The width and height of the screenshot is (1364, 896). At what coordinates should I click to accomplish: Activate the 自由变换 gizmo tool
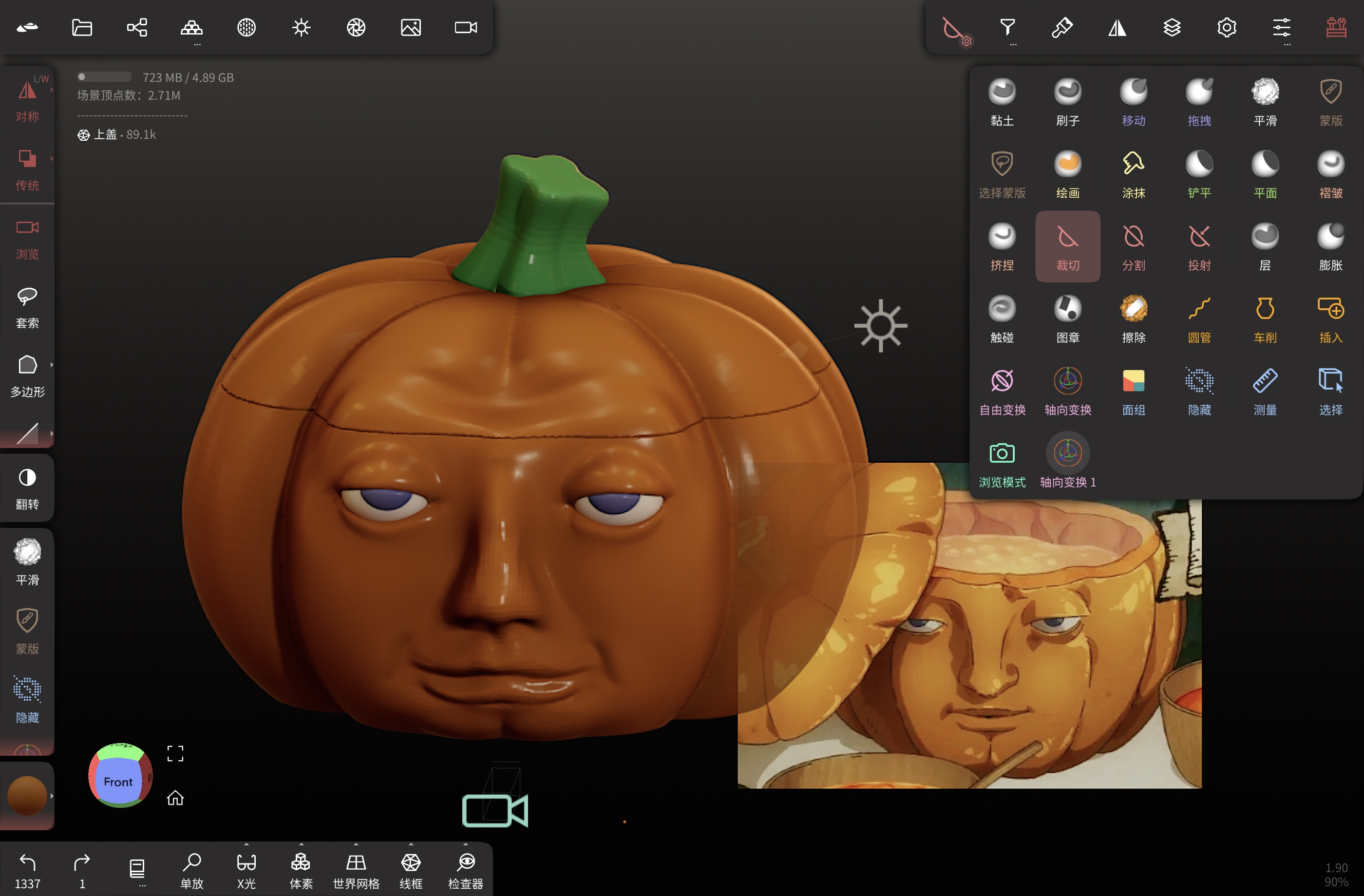coord(1002,392)
